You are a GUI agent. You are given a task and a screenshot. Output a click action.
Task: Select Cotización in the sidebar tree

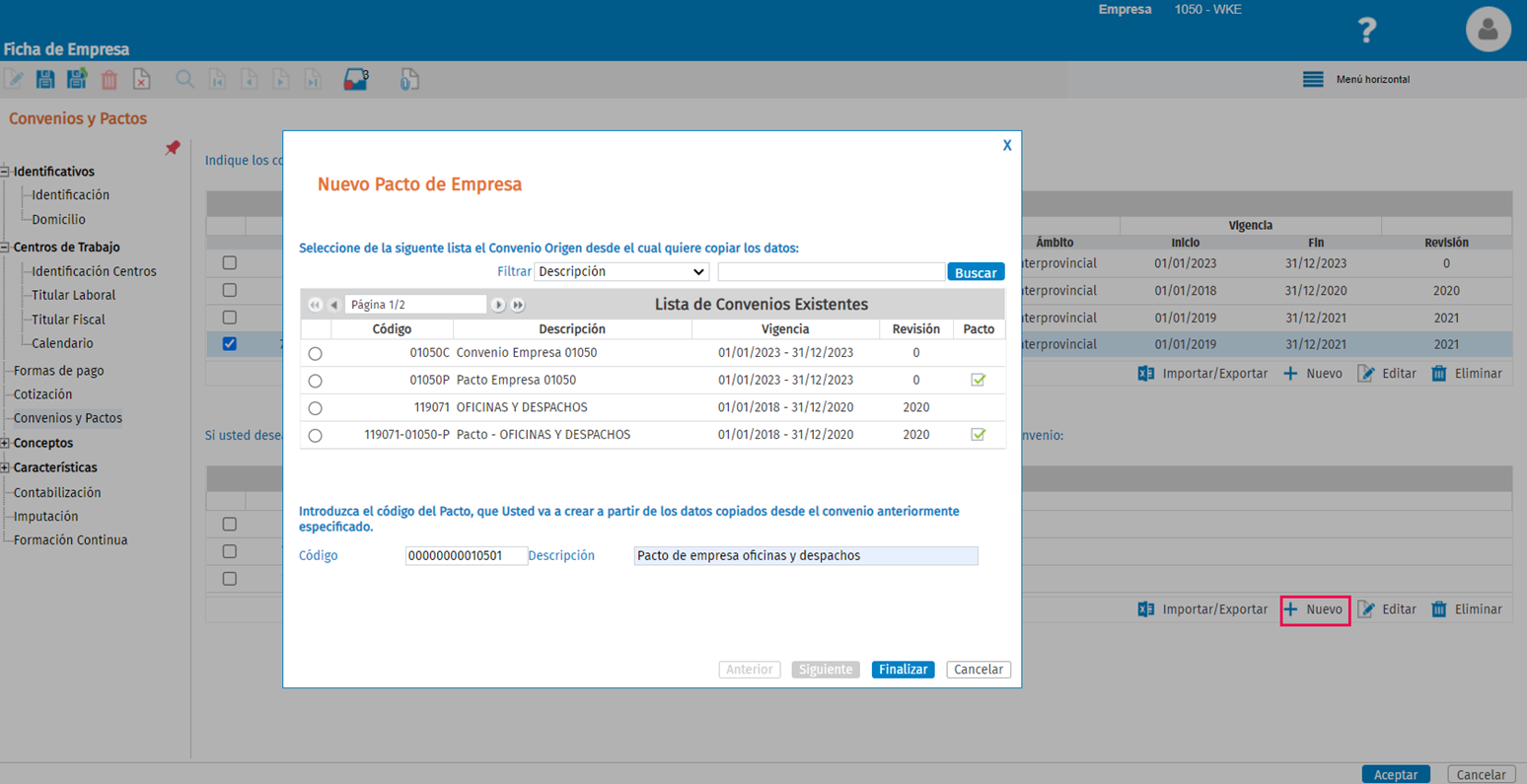pos(42,394)
